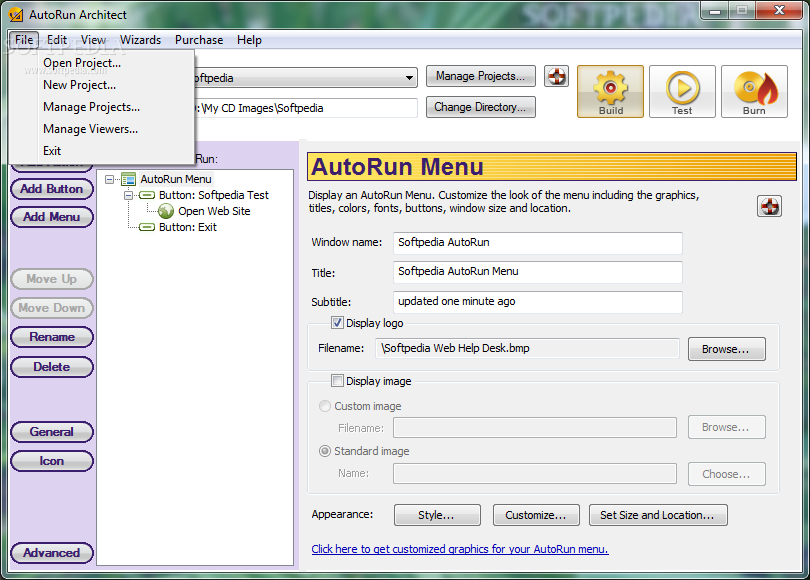Click lifebuoy help icon under AutoRun Menu banner
This screenshot has height=580, width=810.
[x=769, y=207]
